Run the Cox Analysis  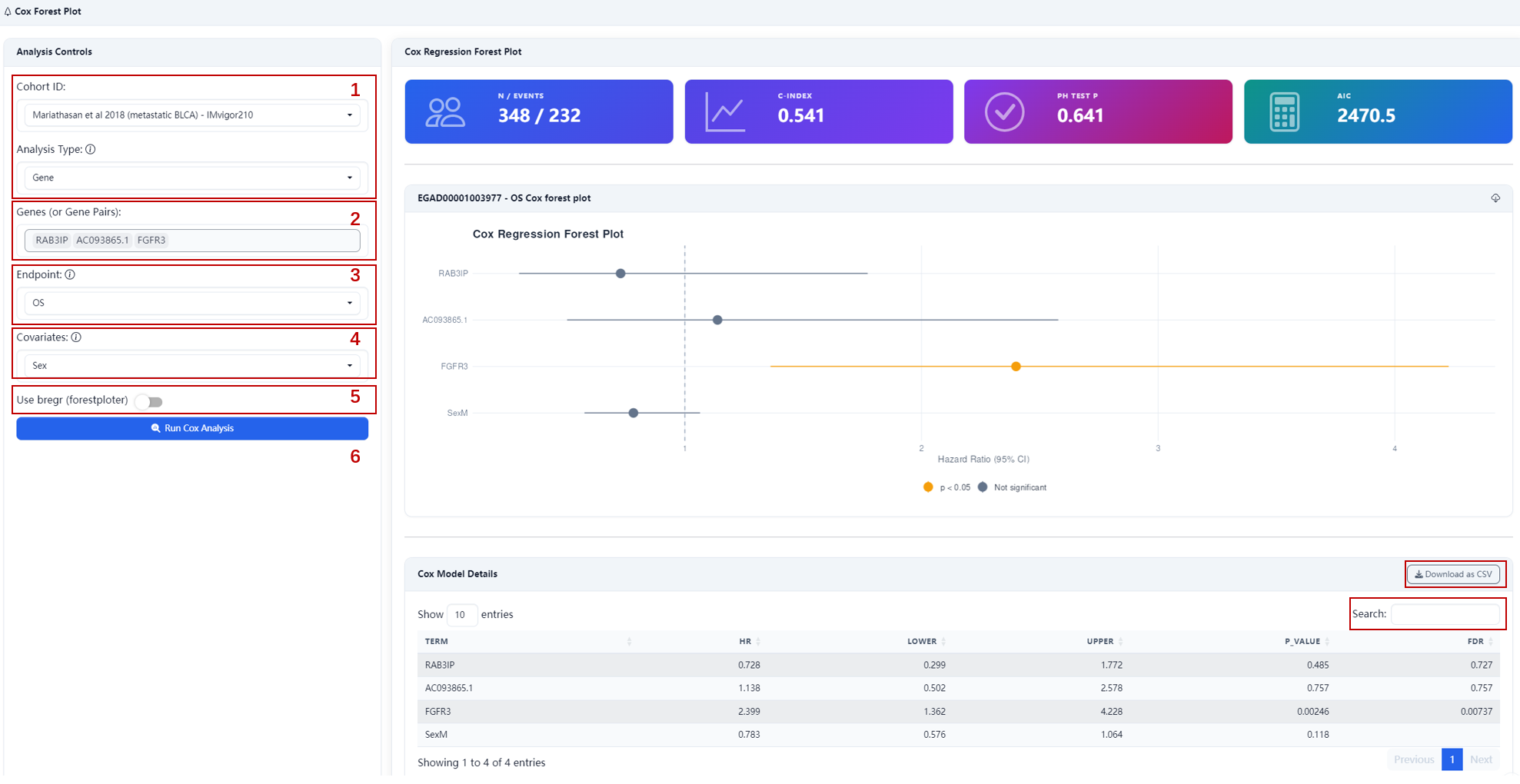pyautogui.click(x=192, y=428)
